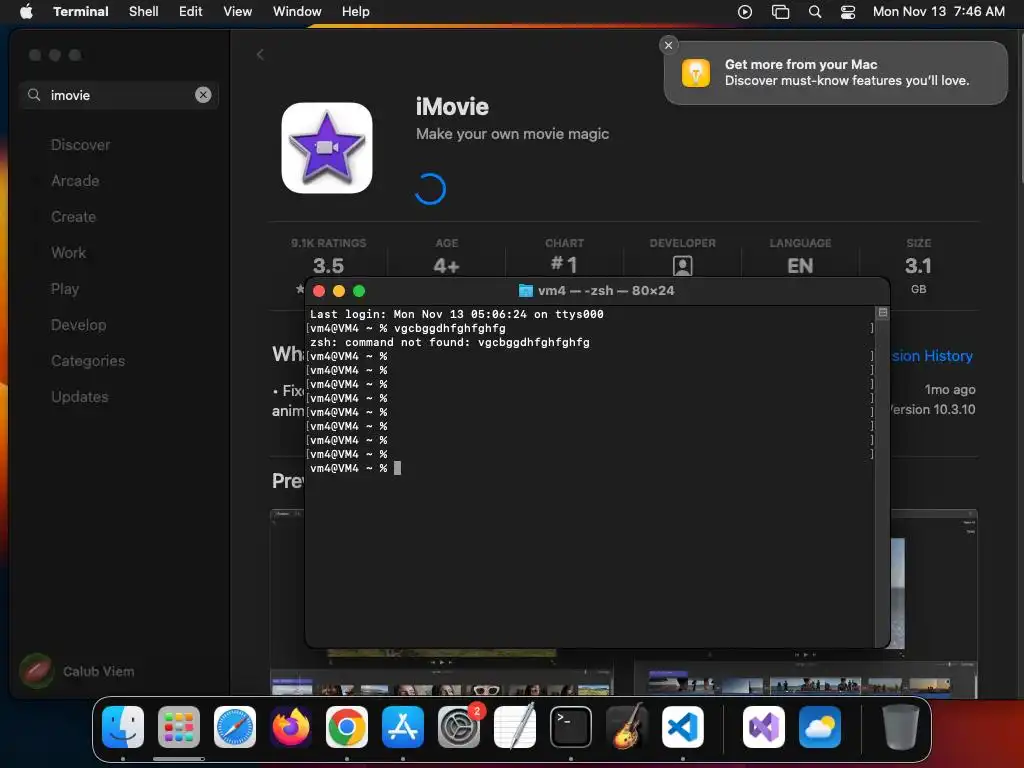
Task: Open the Stage Manager menu bar icon
Action: pos(780,11)
